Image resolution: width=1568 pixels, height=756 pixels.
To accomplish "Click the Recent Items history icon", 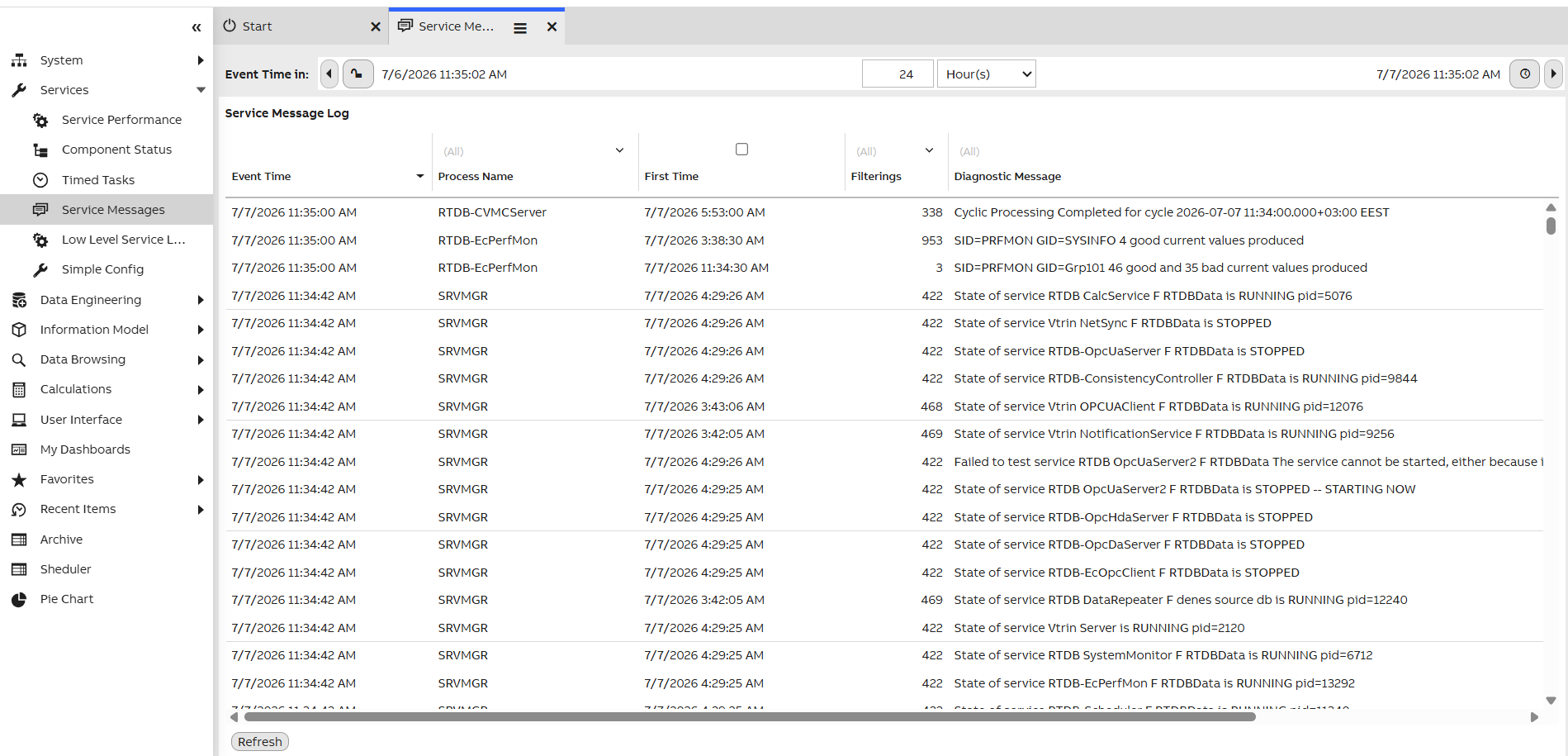I will [19, 510].
